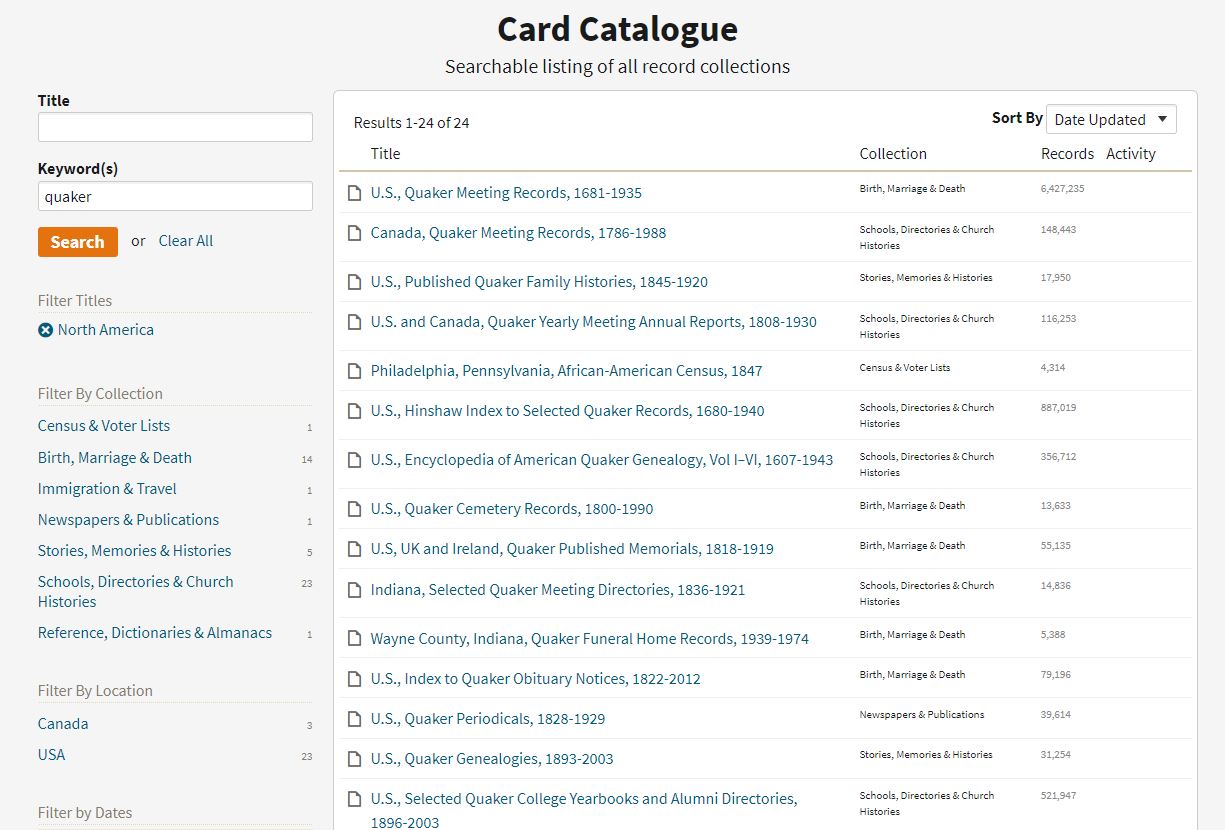Click document icon next to Canada, Quaker Meeting Records

click(x=354, y=233)
